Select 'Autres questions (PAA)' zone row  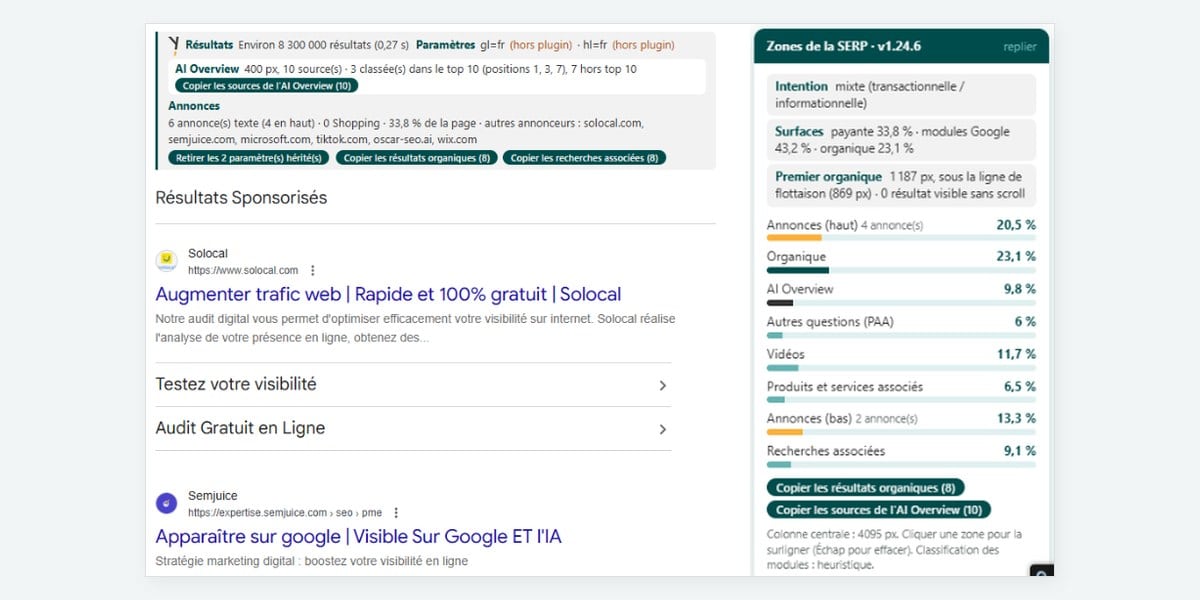click(x=901, y=326)
